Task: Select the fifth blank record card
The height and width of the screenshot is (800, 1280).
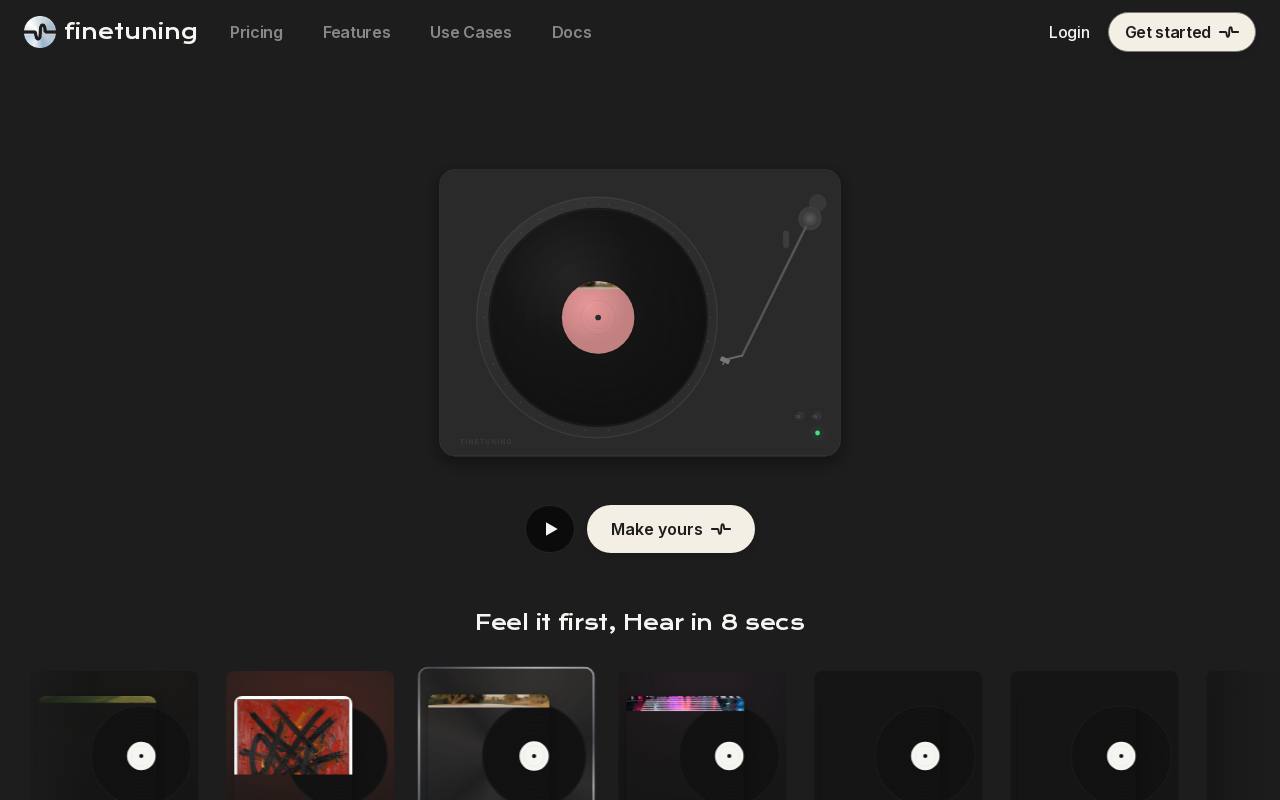Action: [x=898, y=736]
